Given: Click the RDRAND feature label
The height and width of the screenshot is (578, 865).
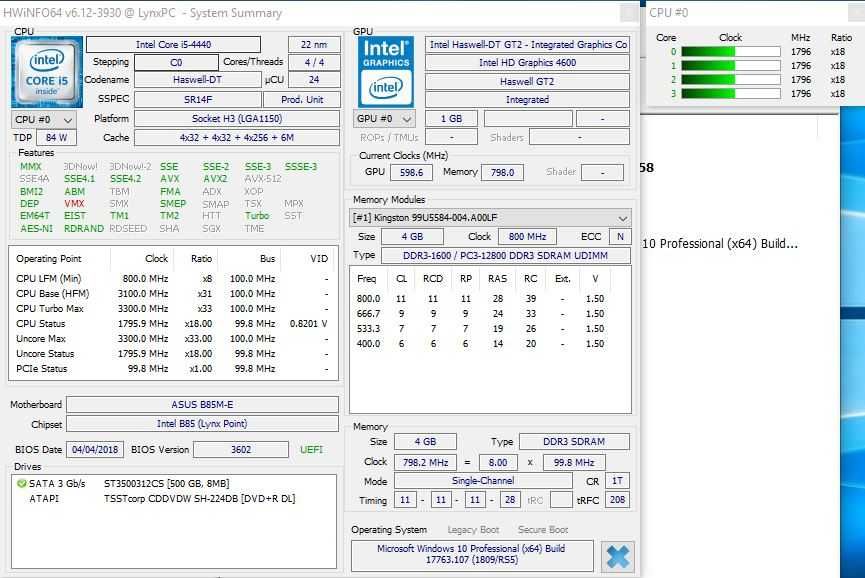Looking at the screenshot, I should 84,228.
